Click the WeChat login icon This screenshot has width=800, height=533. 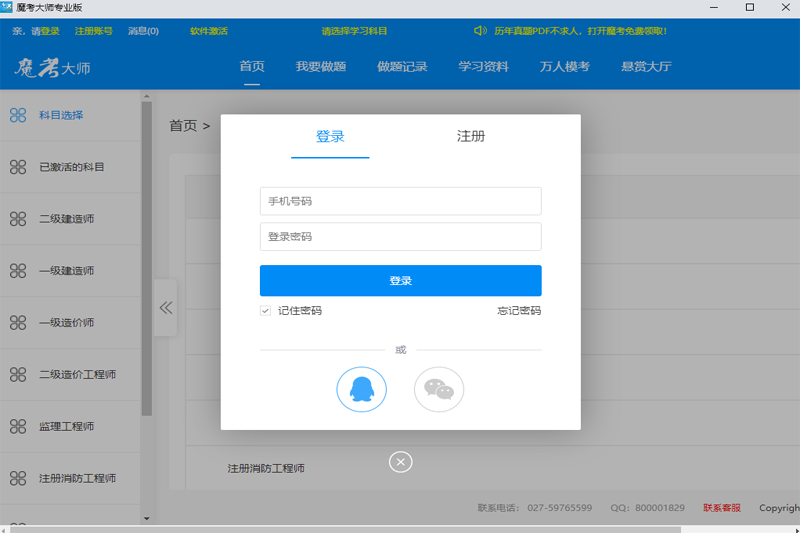click(439, 390)
